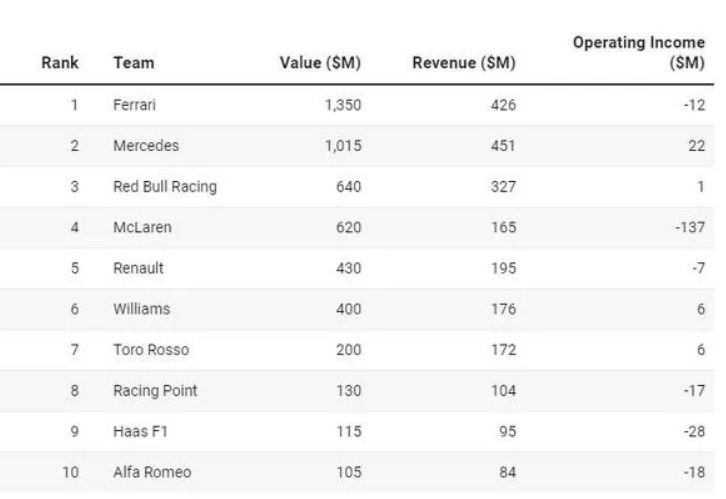
Task: Select Mercedes' 451 revenue cell
Action: (x=503, y=146)
